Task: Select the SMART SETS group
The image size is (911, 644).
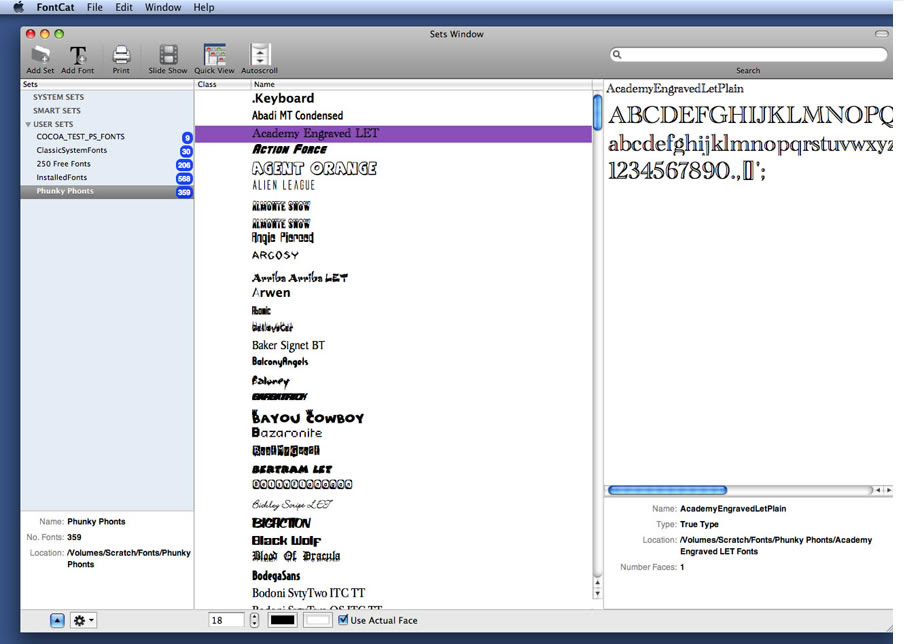Action: (57, 110)
